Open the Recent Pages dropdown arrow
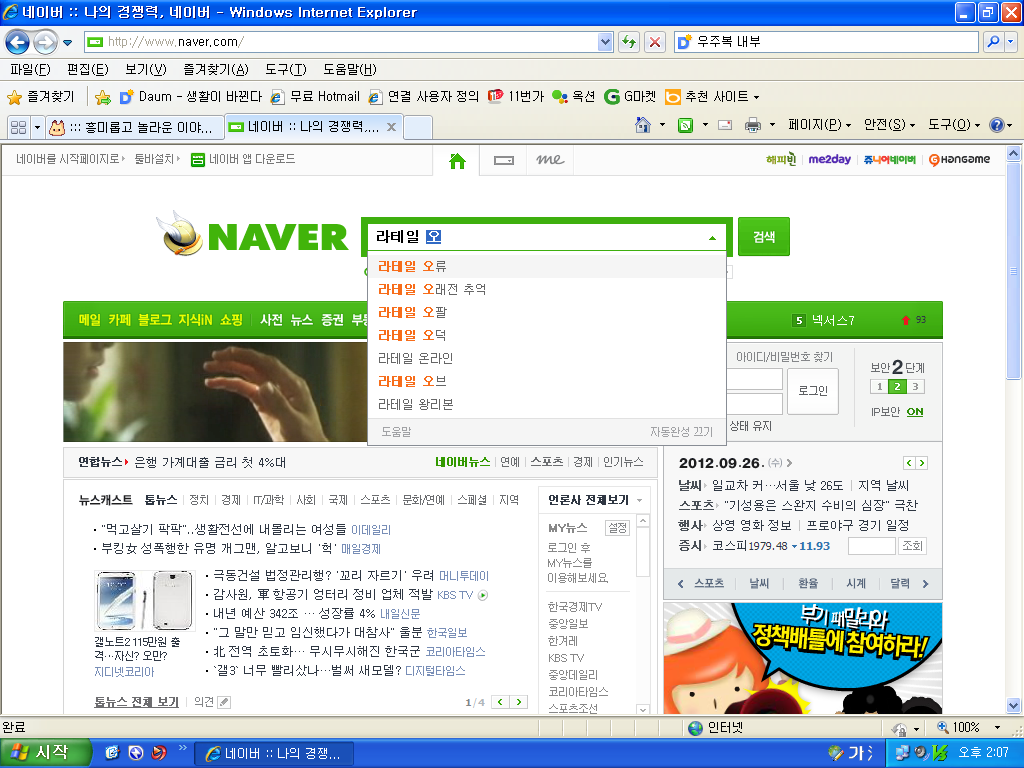The width and height of the screenshot is (1024, 768). [67, 43]
